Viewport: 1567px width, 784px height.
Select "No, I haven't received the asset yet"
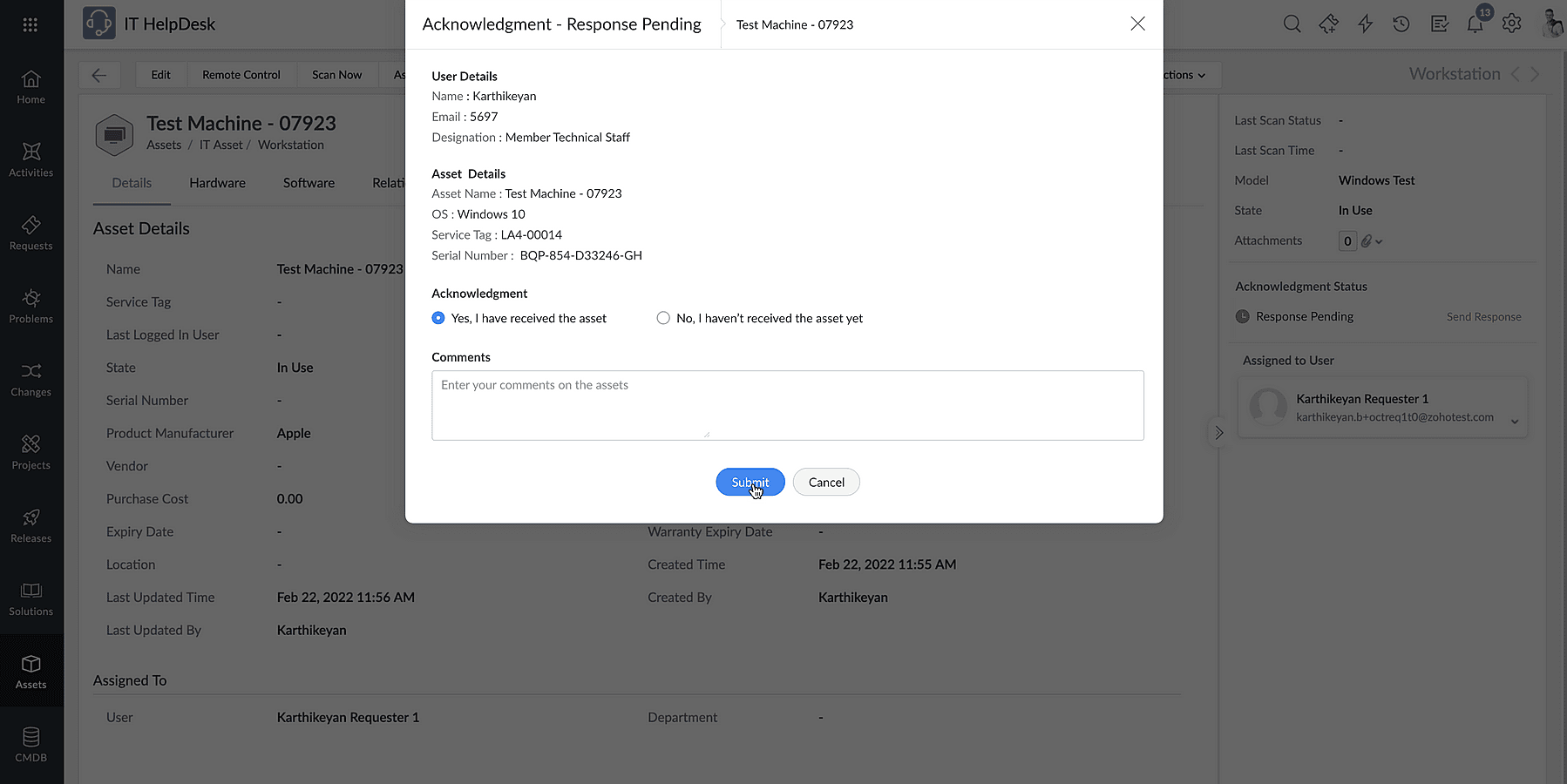[x=663, y=318]
